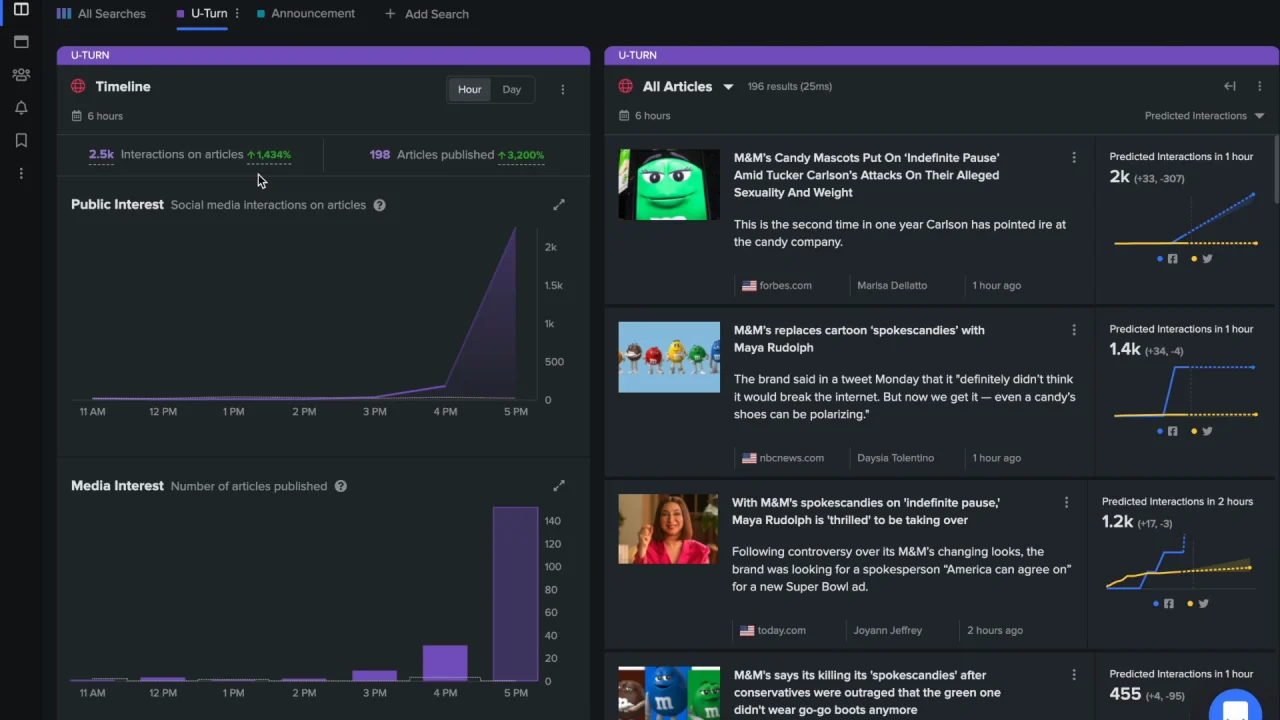
Task: Open the dashboard layout icon in sidebar
Action: [x=21, y=10]
